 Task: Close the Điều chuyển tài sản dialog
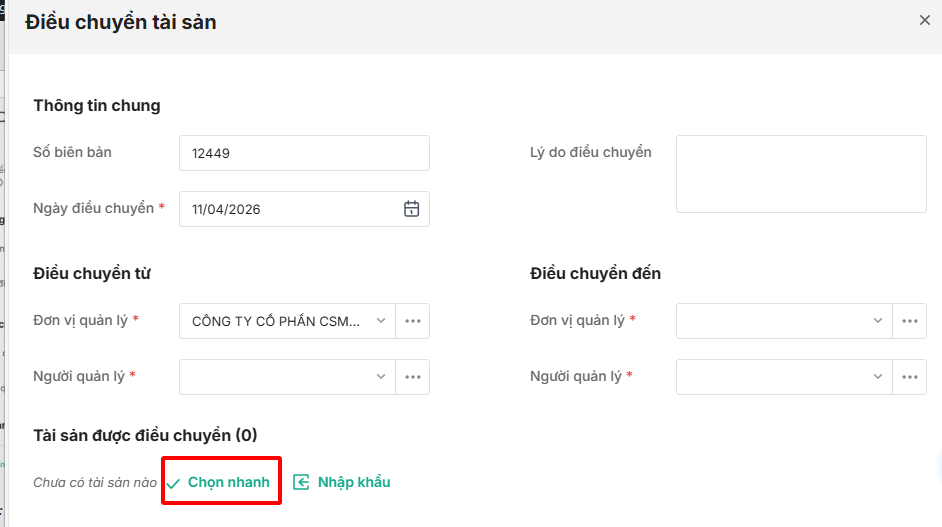pos(925,20)
